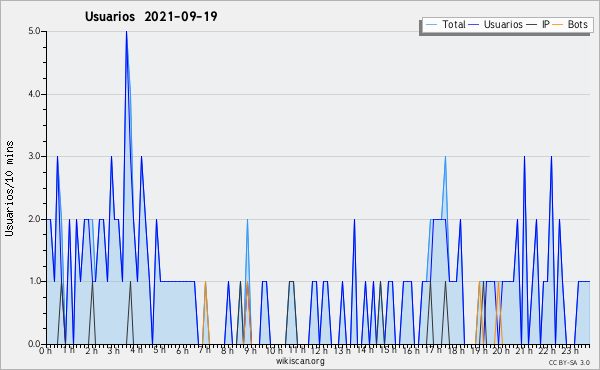Click the light blue peak at 3.0 near 17 h
The width and height of the screenshot is (600, 370).
tap(445, 157)
